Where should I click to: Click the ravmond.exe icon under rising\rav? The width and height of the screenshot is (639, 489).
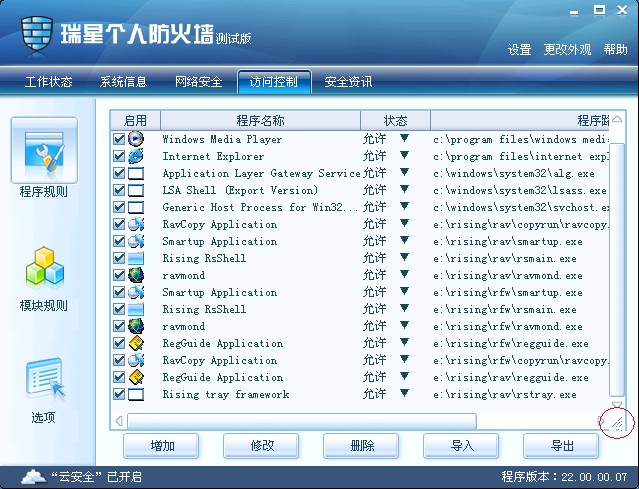(x=136, y=275)
